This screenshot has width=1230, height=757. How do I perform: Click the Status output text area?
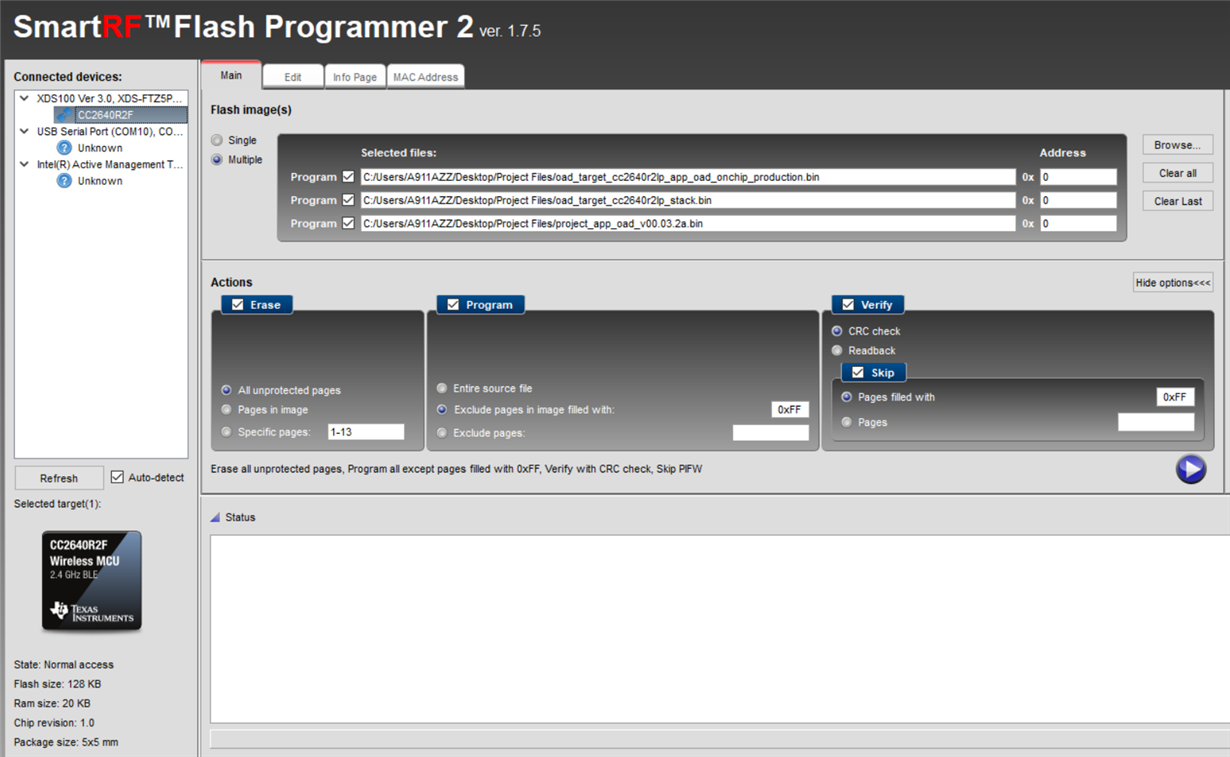pos(720,629)
